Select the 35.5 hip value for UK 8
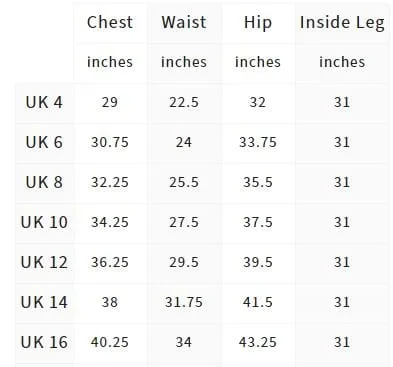393x367 pixels. pos(258,182)
